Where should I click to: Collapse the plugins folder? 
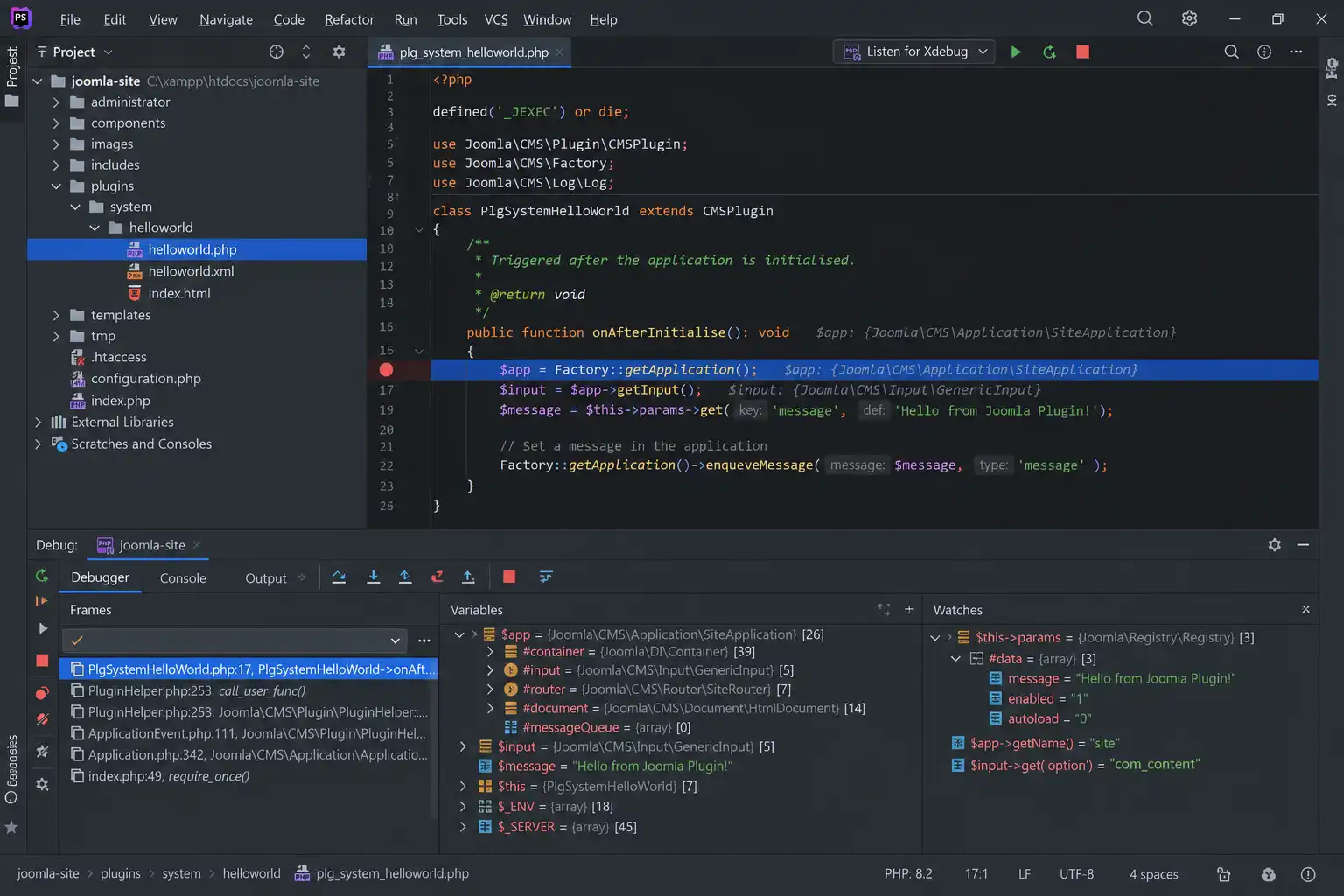coord(56,185)
